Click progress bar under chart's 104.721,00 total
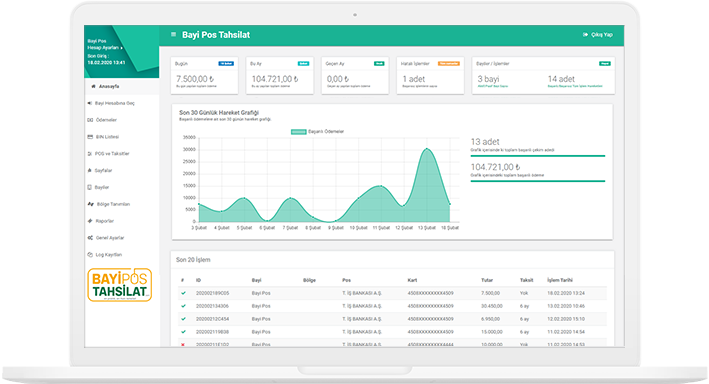The image size is (709, 384). click(538, 181)
